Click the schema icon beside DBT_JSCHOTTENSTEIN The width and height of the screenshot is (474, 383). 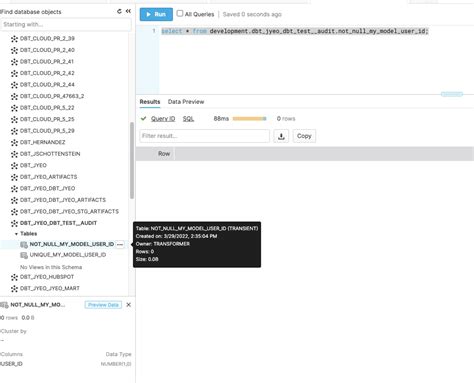[x=14, y=154]
